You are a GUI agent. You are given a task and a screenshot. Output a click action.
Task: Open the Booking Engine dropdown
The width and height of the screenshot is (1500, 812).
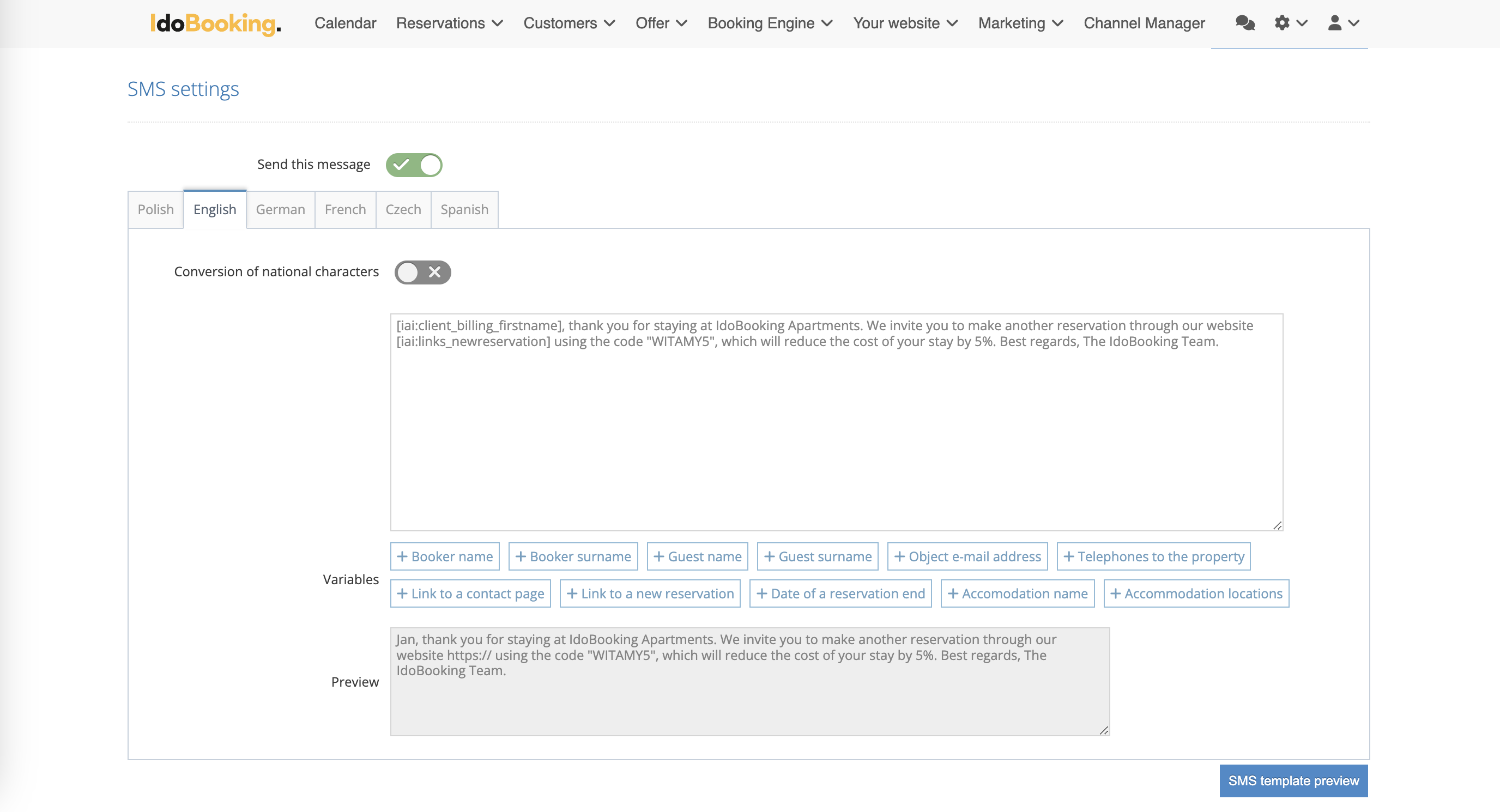(770, 23)
